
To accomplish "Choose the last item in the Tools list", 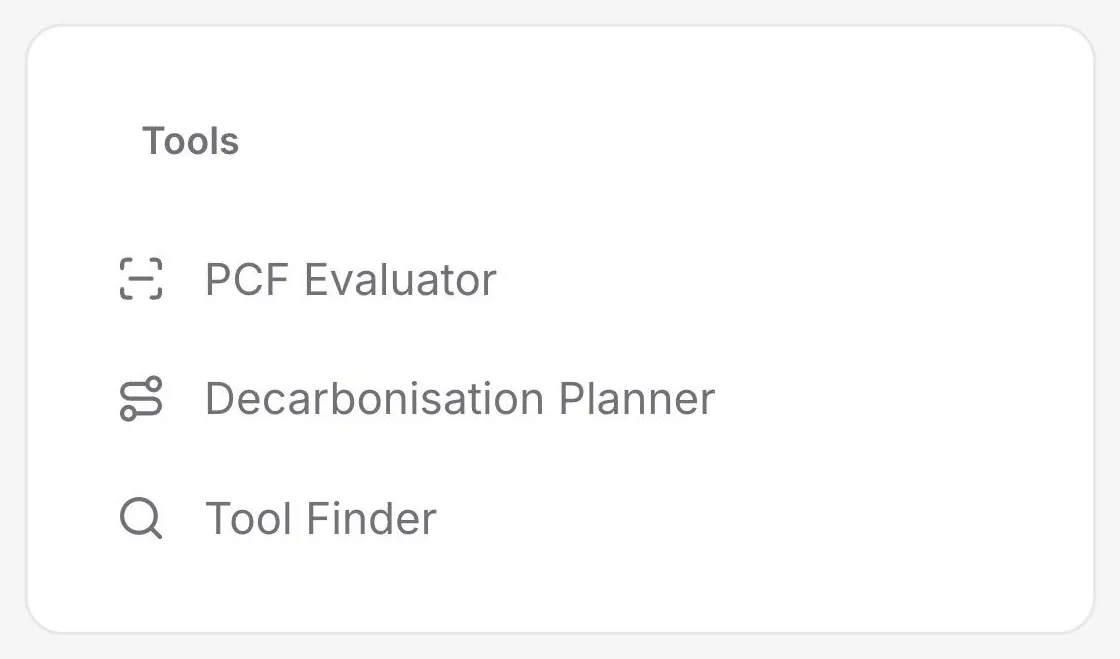I will click(278, 518).
